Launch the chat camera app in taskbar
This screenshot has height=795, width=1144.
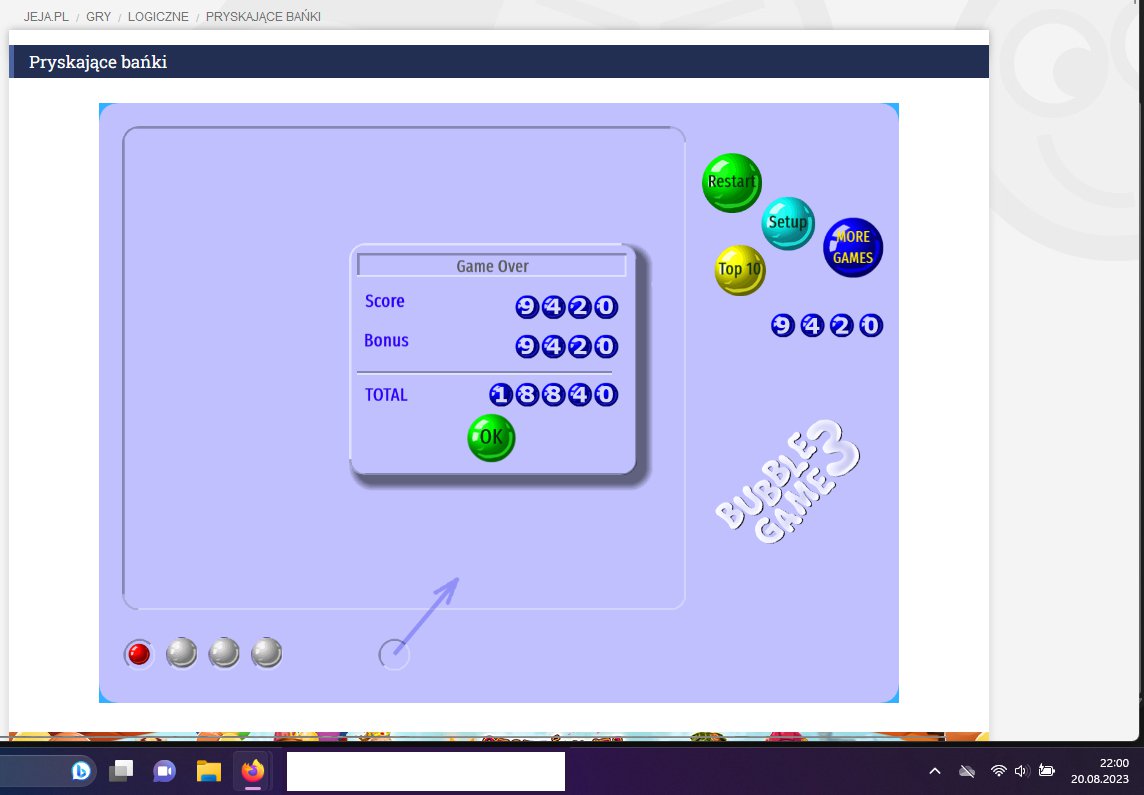coord(164,771)
